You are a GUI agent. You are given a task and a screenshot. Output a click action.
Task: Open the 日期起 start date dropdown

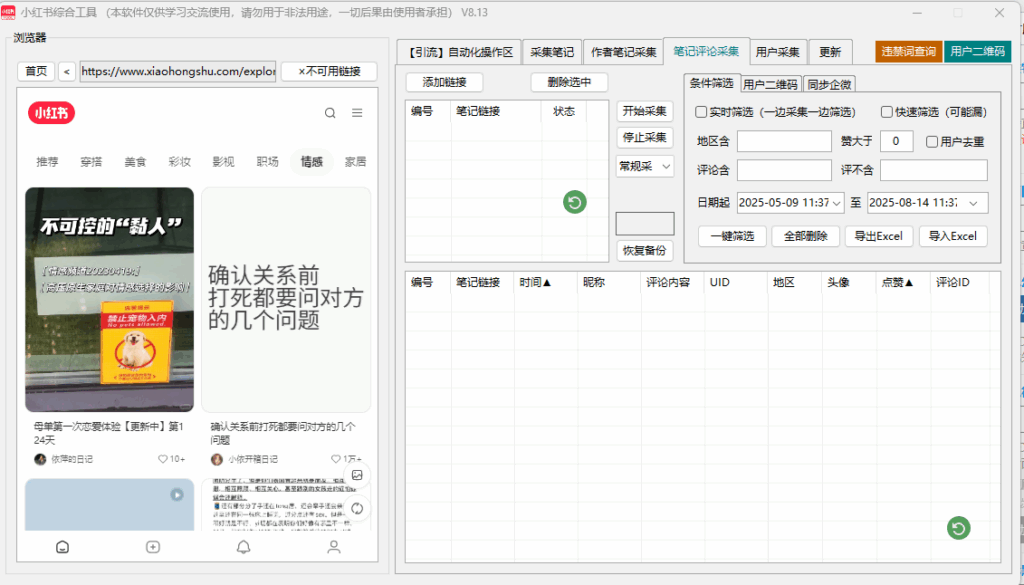coord(837,203)
